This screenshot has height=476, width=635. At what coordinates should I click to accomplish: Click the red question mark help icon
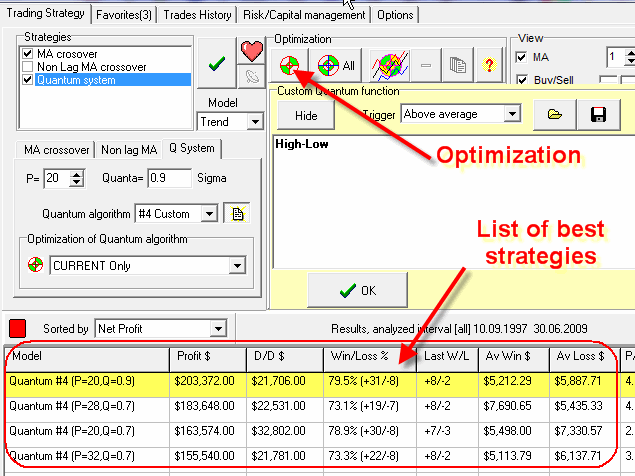point(489,66)
